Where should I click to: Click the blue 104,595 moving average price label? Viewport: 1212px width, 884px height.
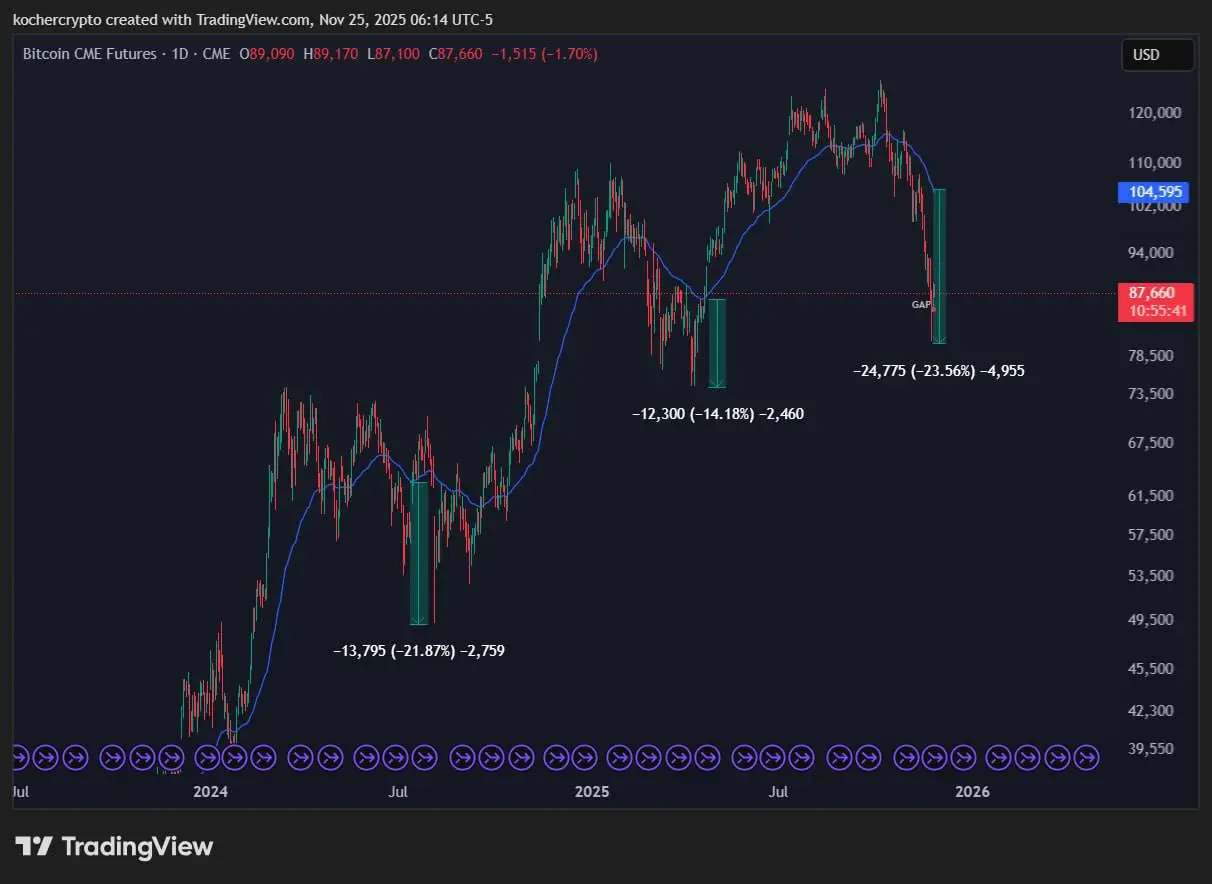pos(1153,192)
